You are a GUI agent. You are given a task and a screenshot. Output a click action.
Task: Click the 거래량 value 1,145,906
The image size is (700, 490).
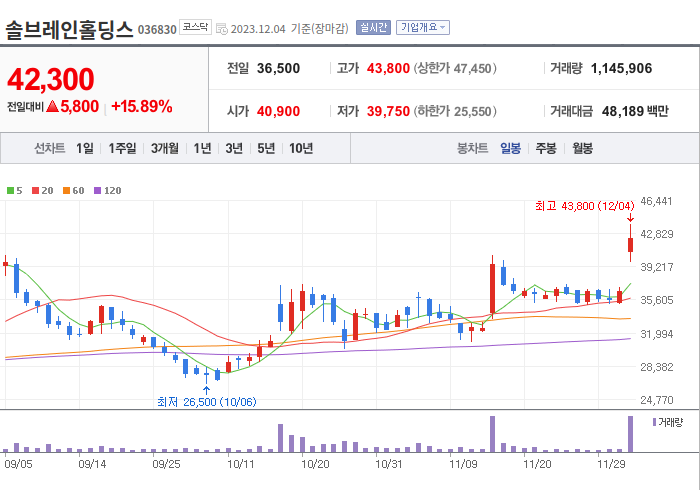(x=621, y=68)
